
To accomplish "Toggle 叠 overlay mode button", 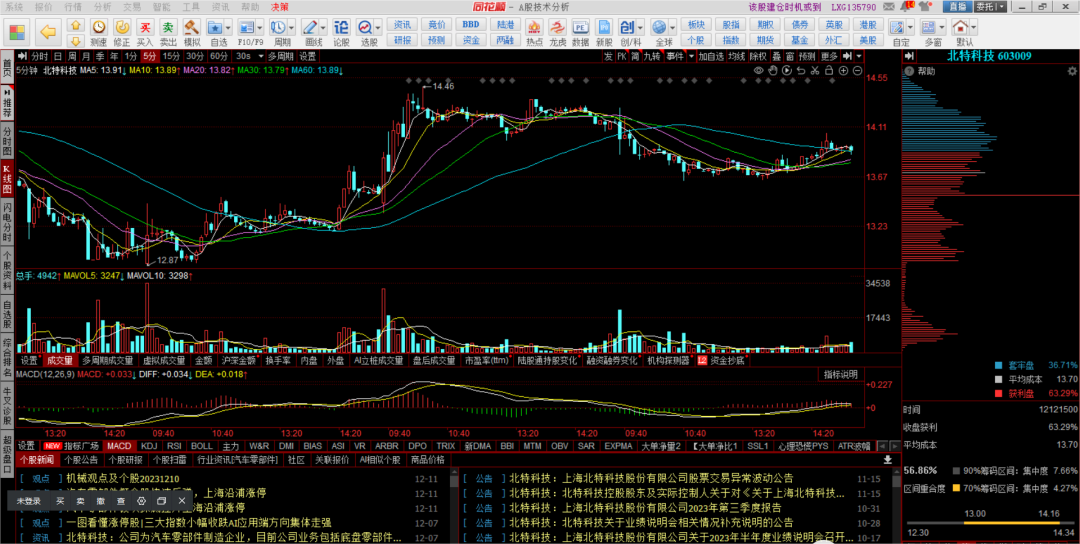I will coord(776,56).
